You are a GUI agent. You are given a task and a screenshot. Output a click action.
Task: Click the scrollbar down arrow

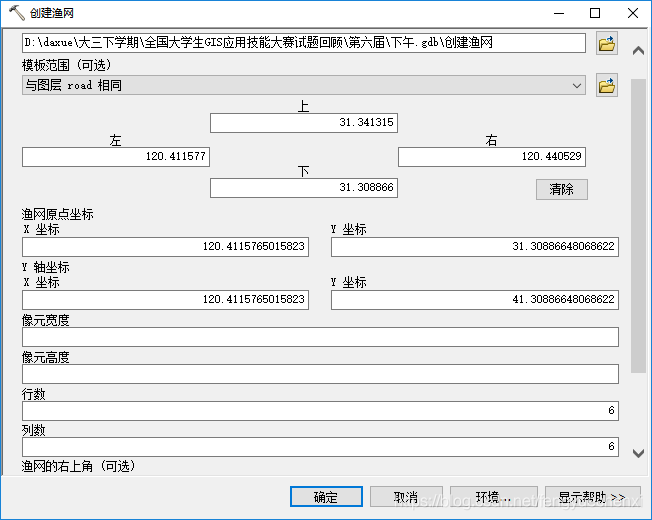(x=638, y=453)
